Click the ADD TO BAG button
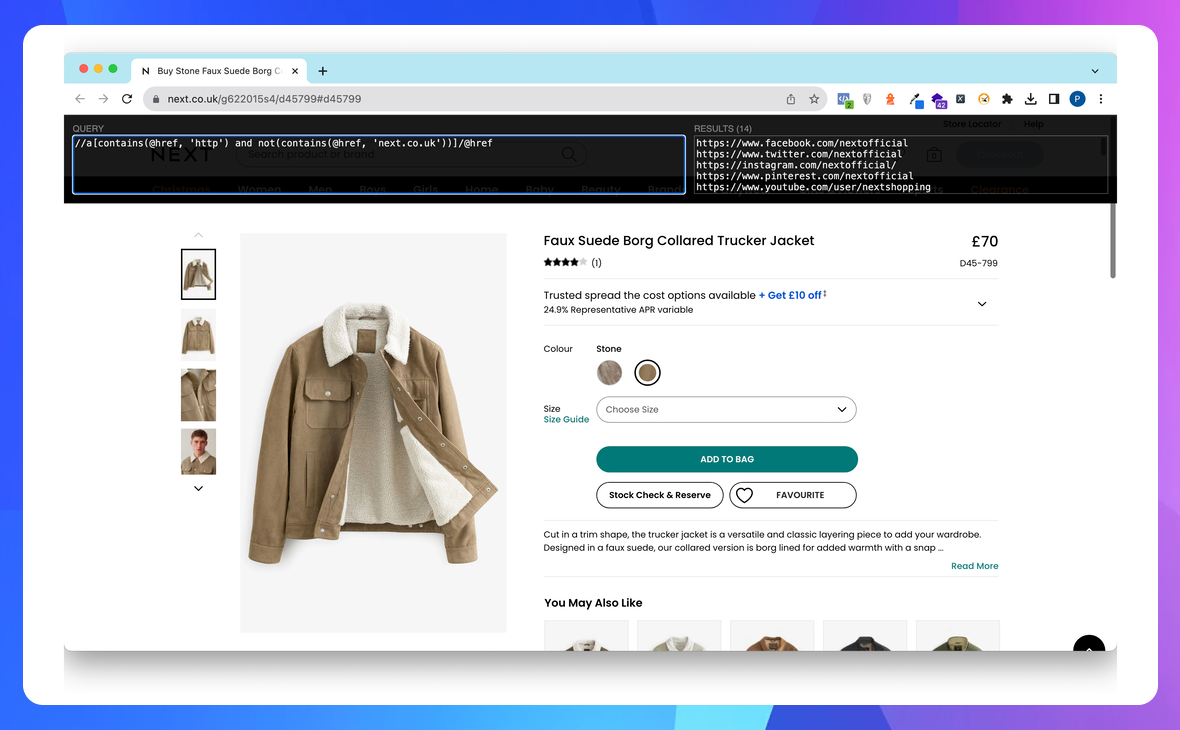1180x730 pixels. [x=727, y=459]
